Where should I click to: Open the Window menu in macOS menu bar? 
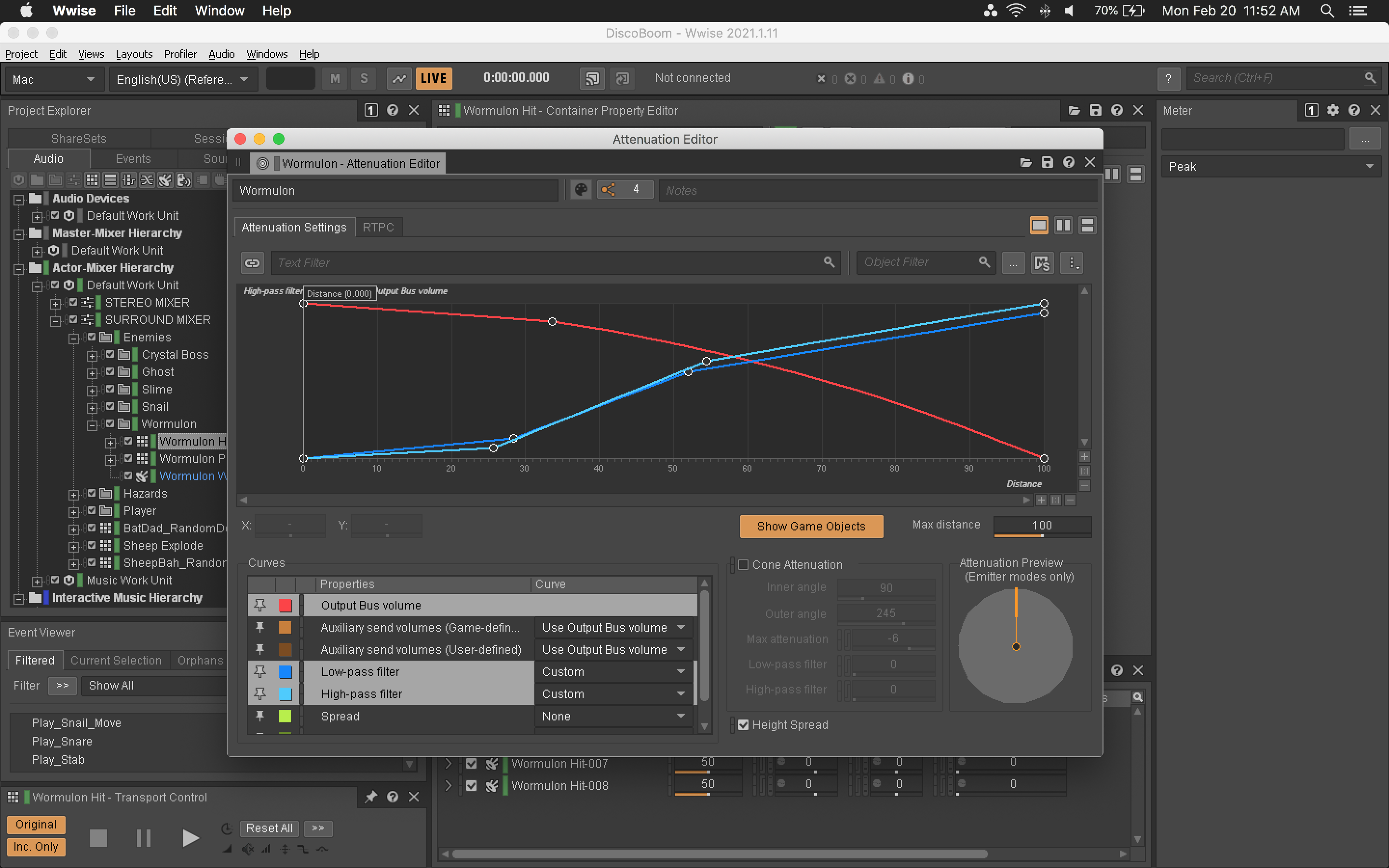click(219, 11)
